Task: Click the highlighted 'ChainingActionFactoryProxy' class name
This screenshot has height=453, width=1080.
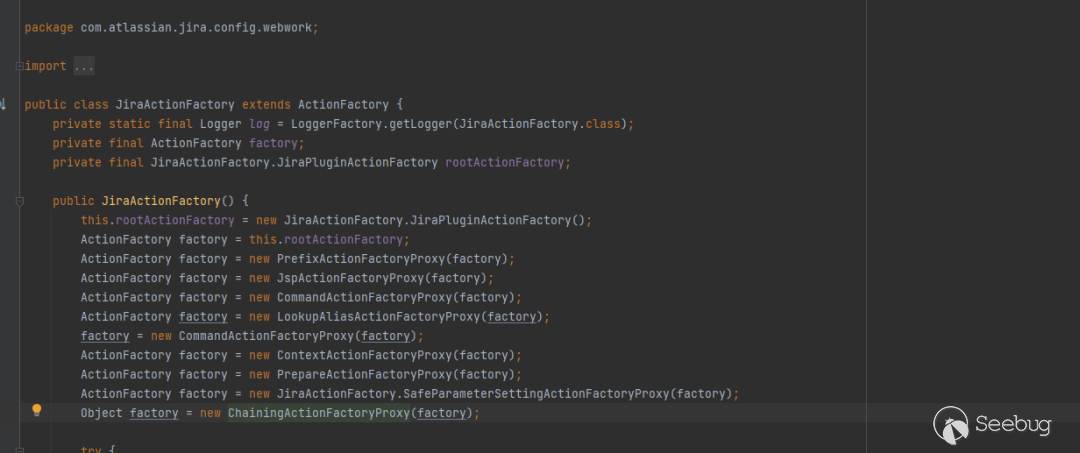Action: (x=319, y=413)
